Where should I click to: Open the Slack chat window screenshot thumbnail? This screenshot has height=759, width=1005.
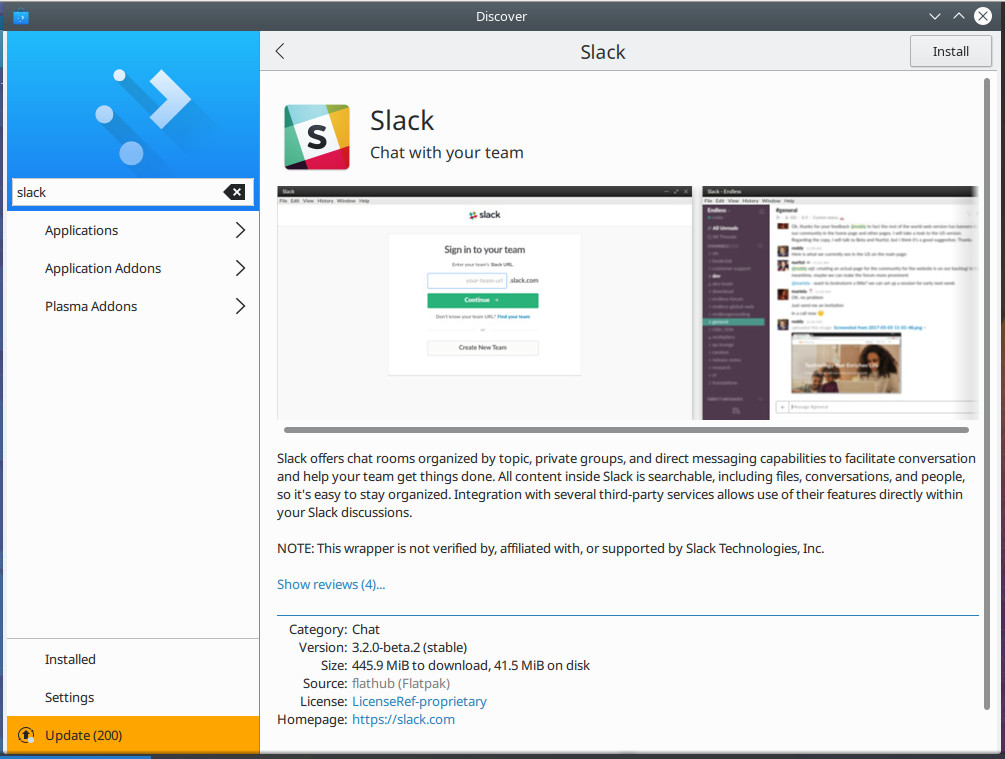pos(840,303)
